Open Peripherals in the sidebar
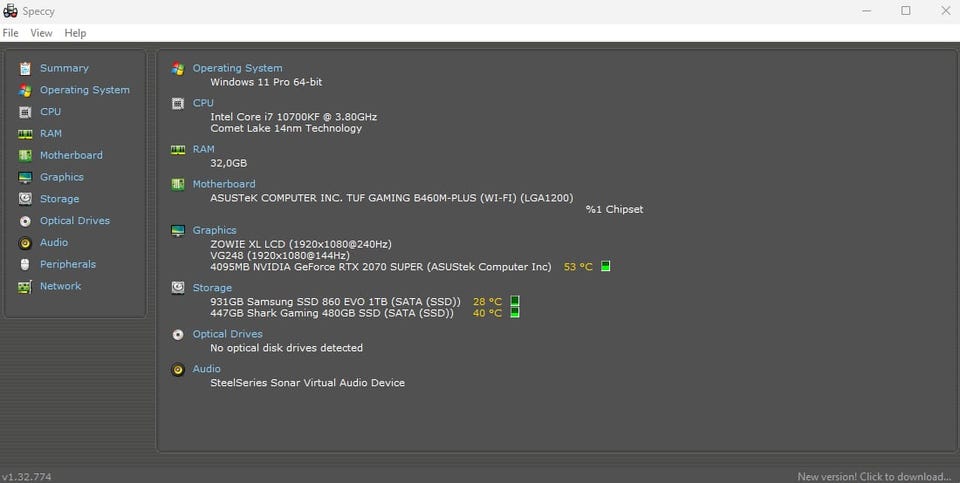Screen dimensions: 960x483 [68, 264]
